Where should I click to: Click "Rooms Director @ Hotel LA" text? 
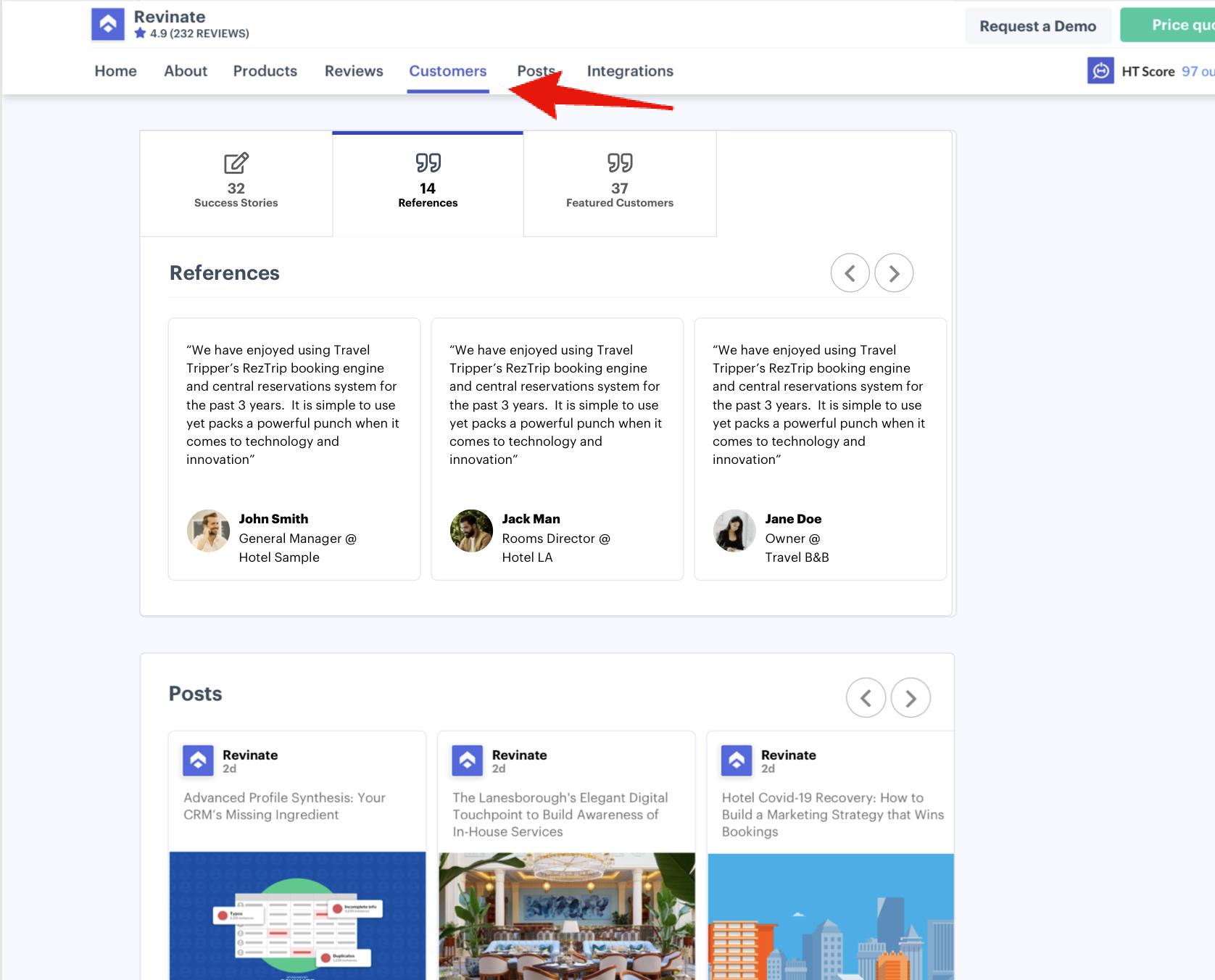(556, 548)
